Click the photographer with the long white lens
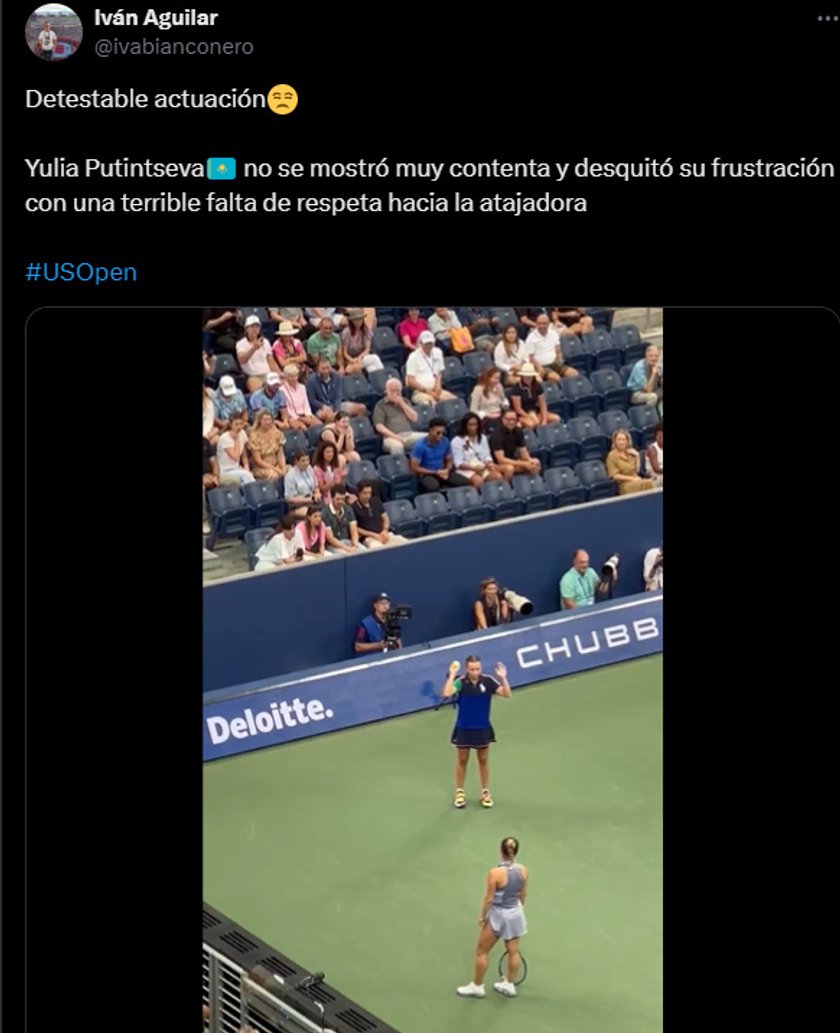The height and width of the screenshot is (1033, 840). point(500,603)
